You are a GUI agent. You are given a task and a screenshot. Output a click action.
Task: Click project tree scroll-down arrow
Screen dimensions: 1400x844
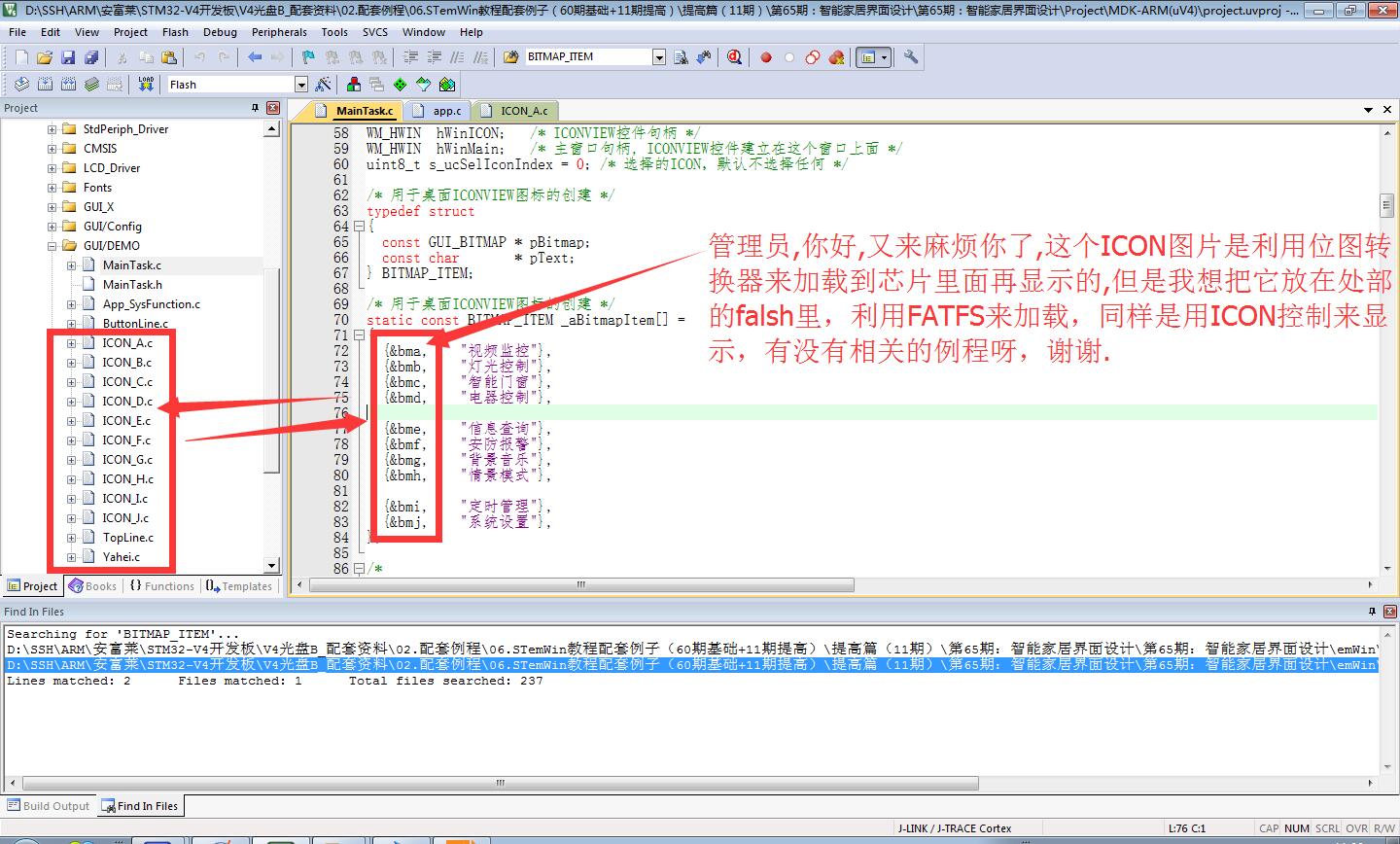pyautogui.click(x=272, y=565)
